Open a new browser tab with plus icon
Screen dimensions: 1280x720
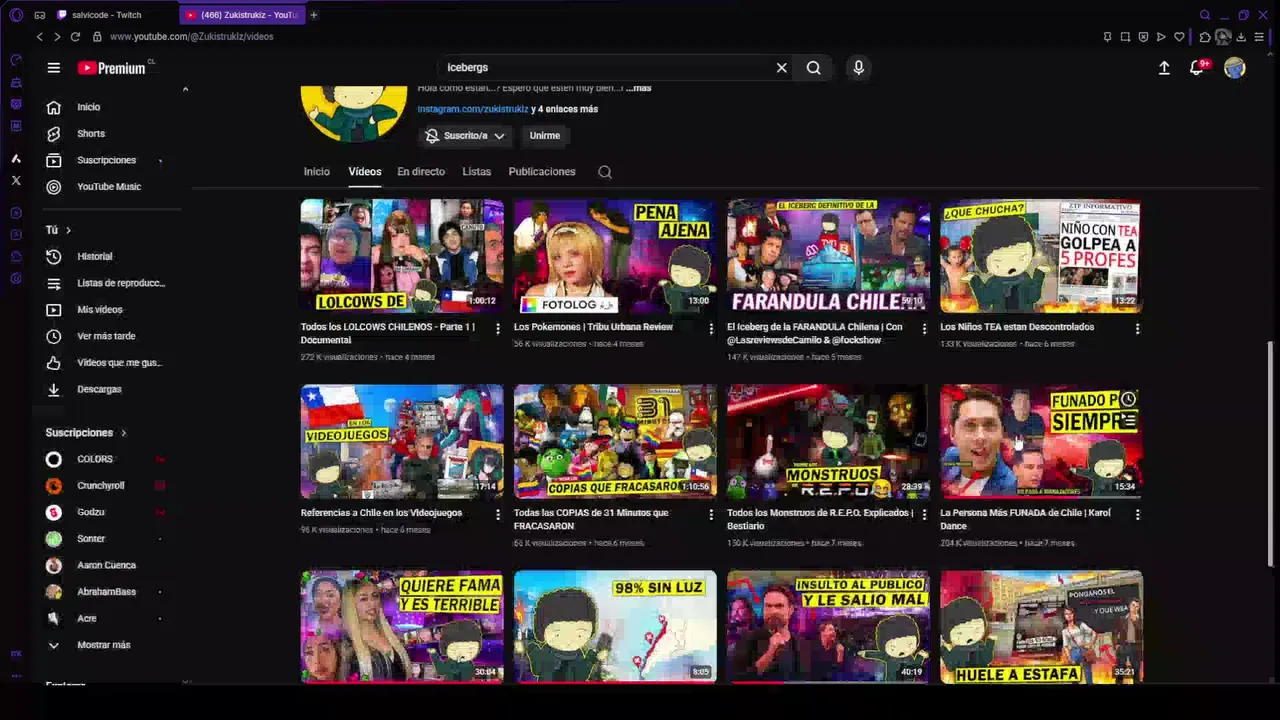pyautogui.click(x=314, y=15)
